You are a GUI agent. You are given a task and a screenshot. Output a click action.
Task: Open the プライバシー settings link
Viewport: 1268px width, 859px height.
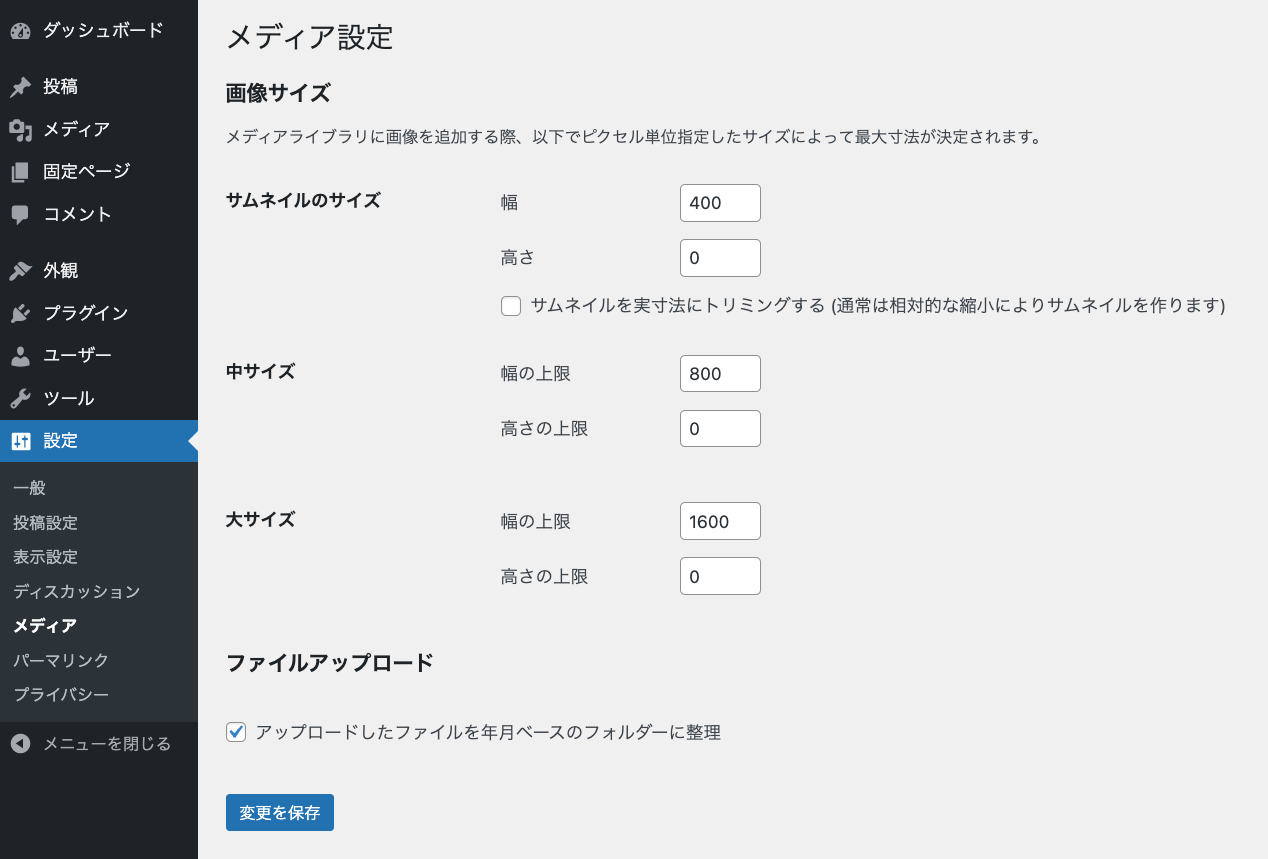[x=61, y=694]
